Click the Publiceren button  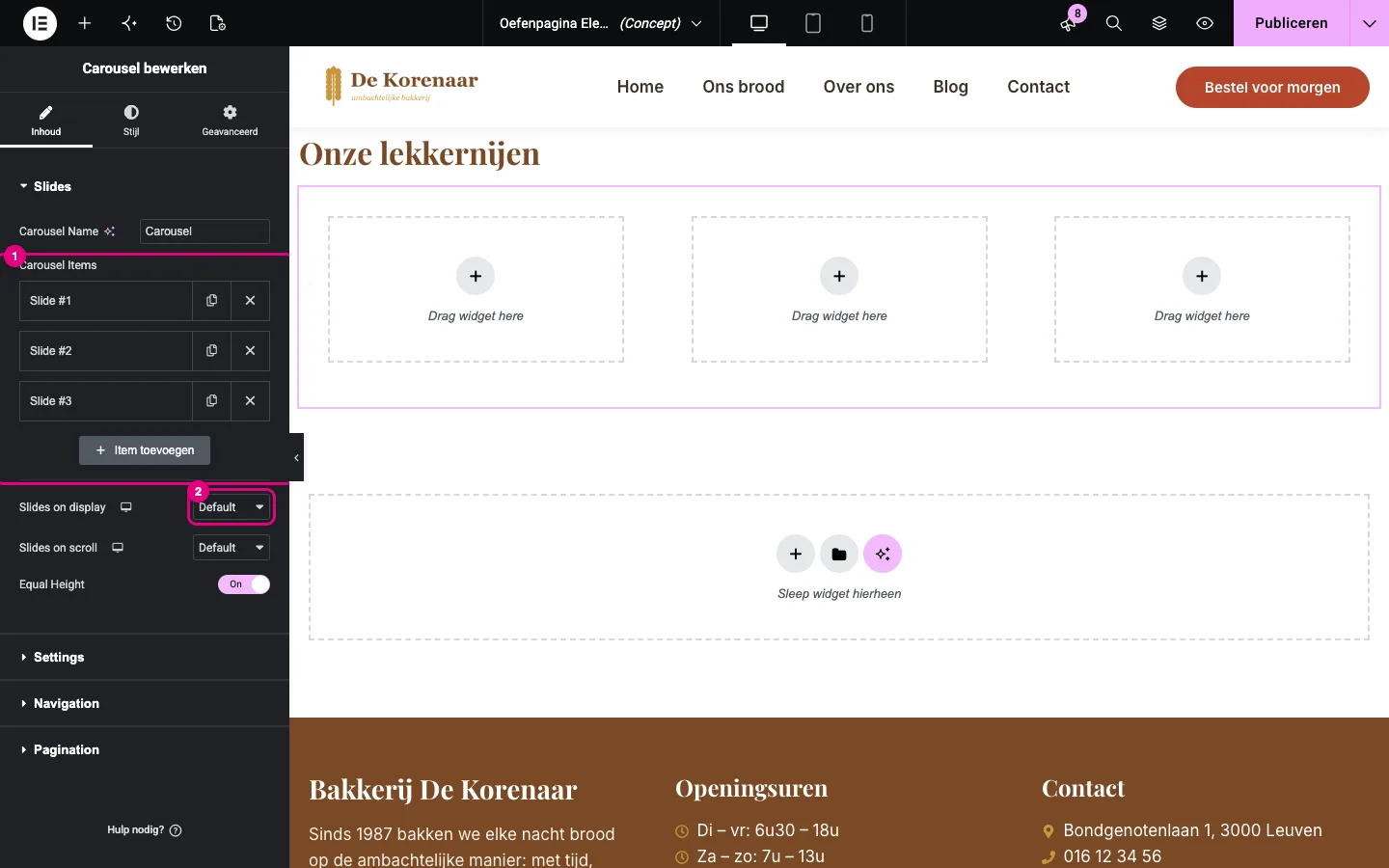click(1292, 23)
